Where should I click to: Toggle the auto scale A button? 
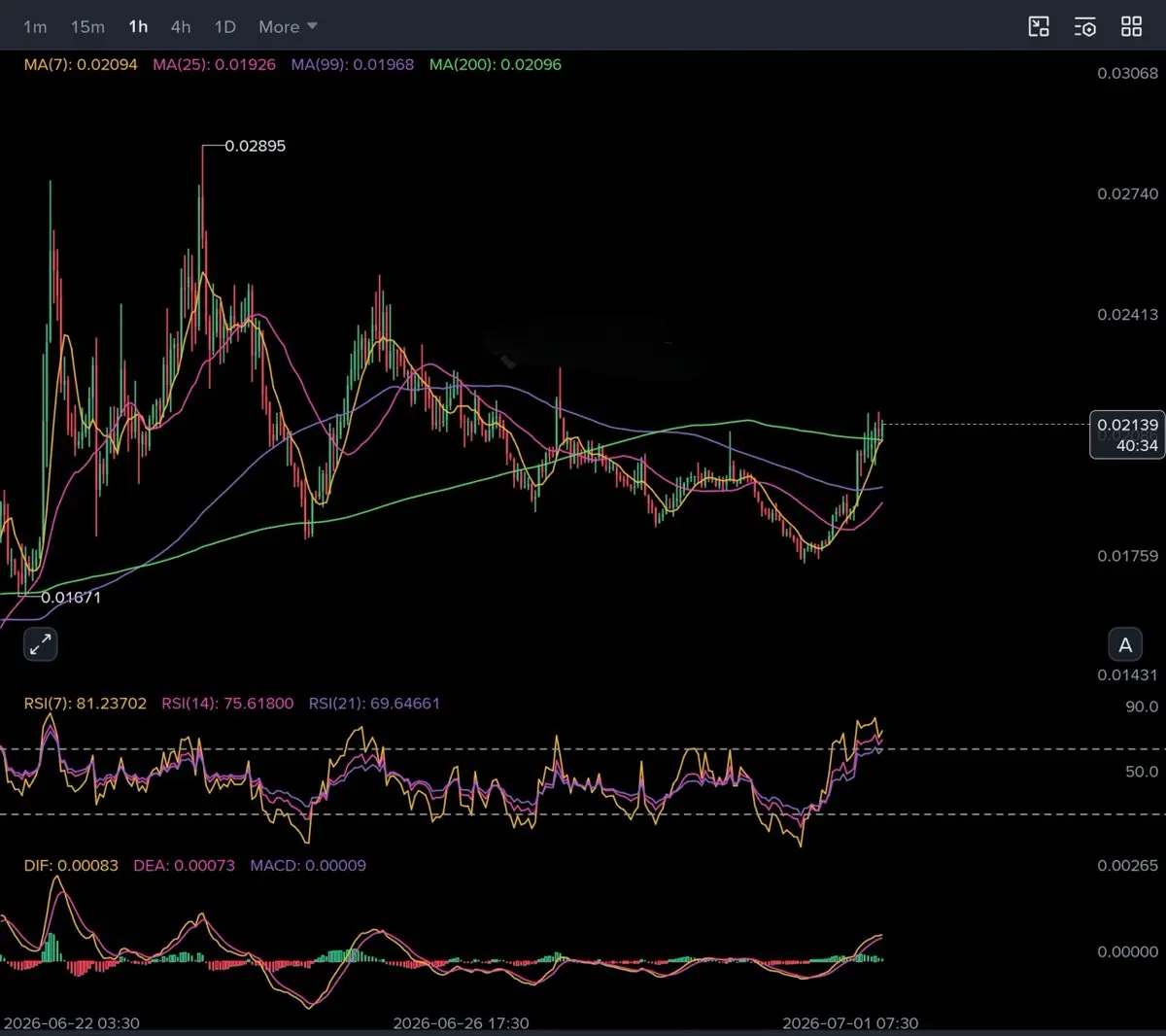click(x=1125, y=644)
